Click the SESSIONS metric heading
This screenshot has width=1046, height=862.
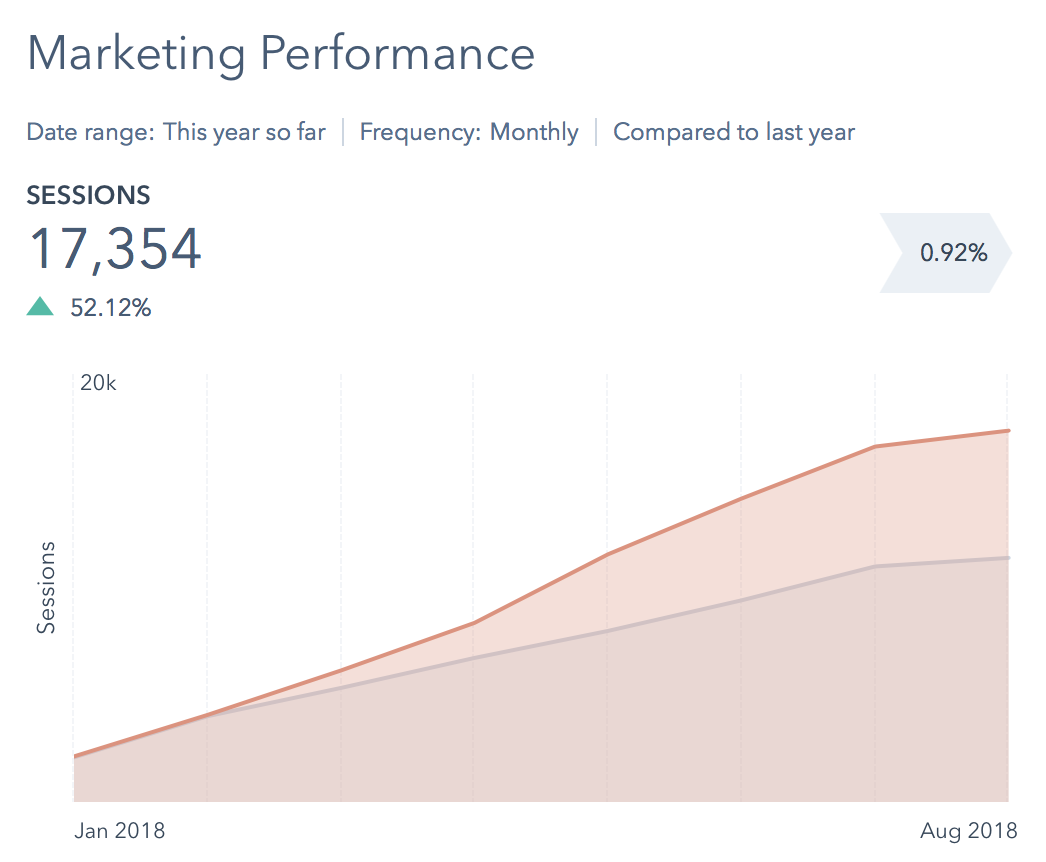(x=88, y=195)
